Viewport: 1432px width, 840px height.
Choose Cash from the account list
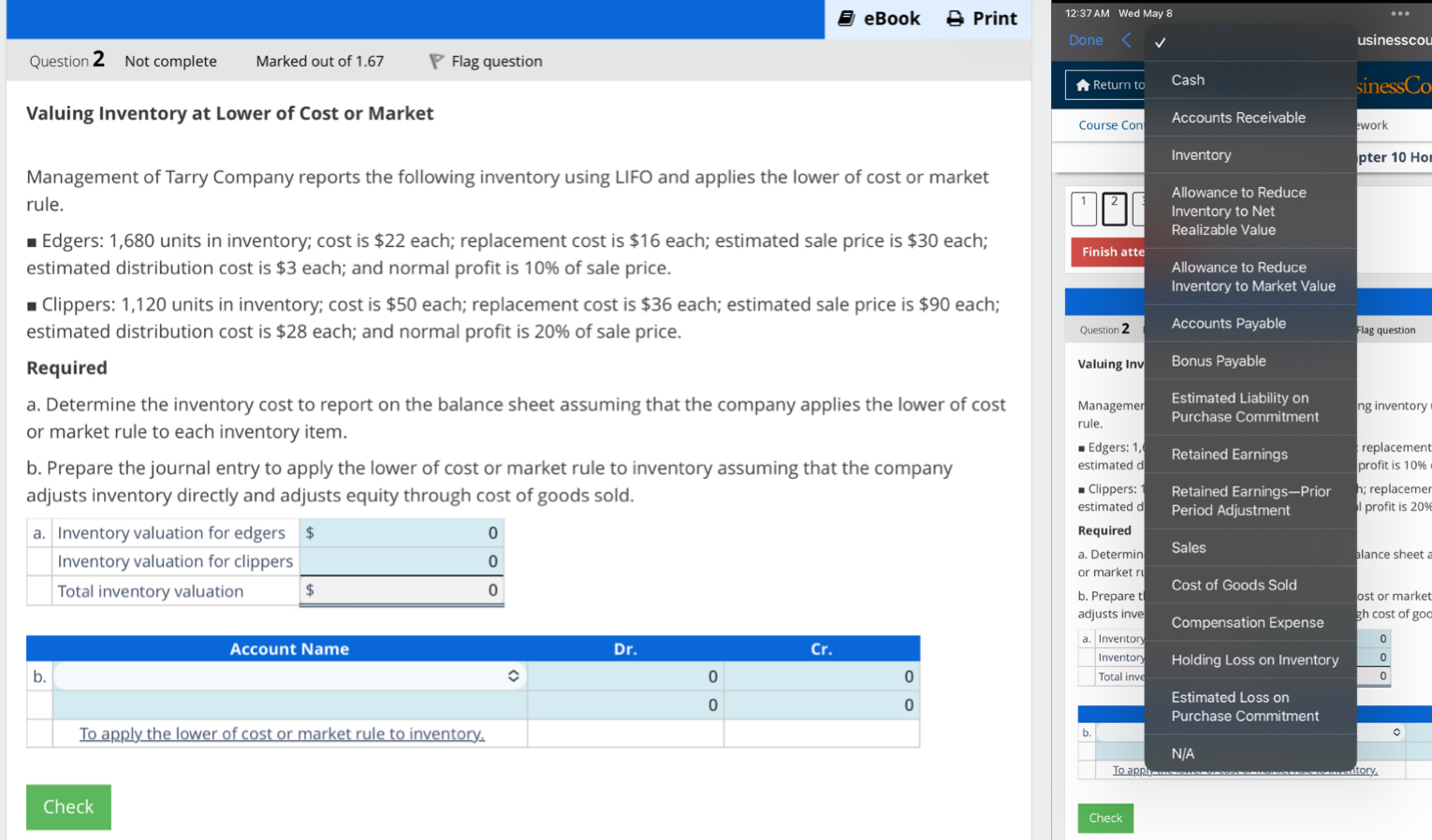click(x=1187, y=80)
